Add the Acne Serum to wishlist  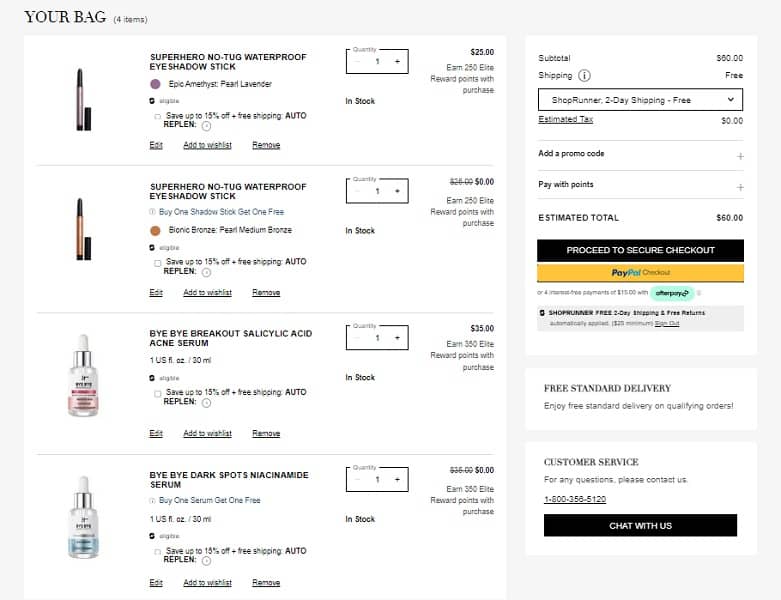pos(207,434)
